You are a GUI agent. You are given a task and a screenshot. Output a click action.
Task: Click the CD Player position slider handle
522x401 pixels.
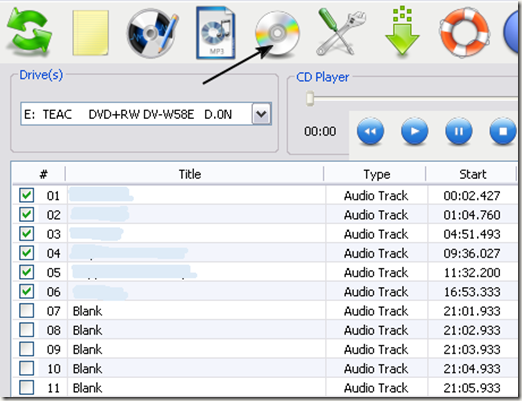(x=310, y=98)
